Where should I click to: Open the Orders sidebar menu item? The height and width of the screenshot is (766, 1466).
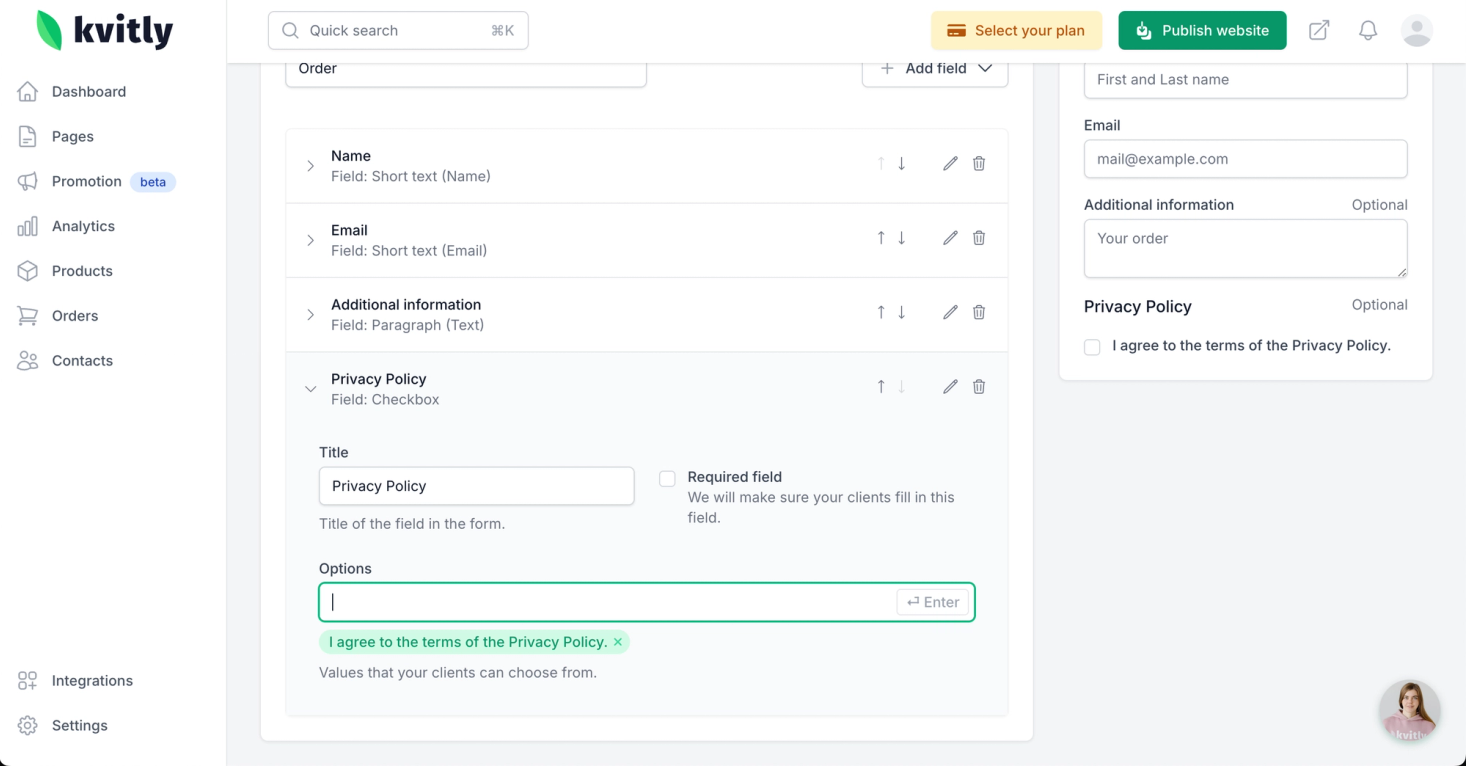75,316
